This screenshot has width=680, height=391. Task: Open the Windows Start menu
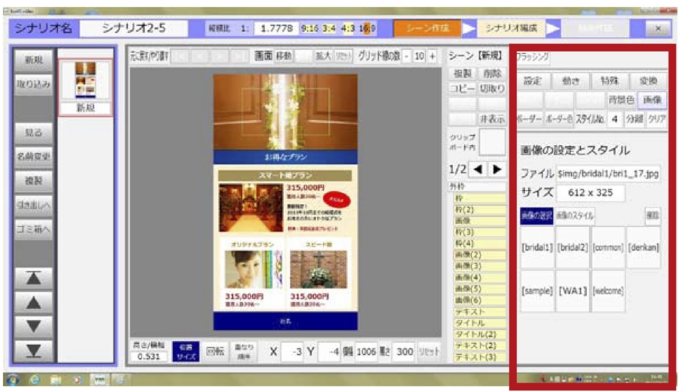point(13,380)
